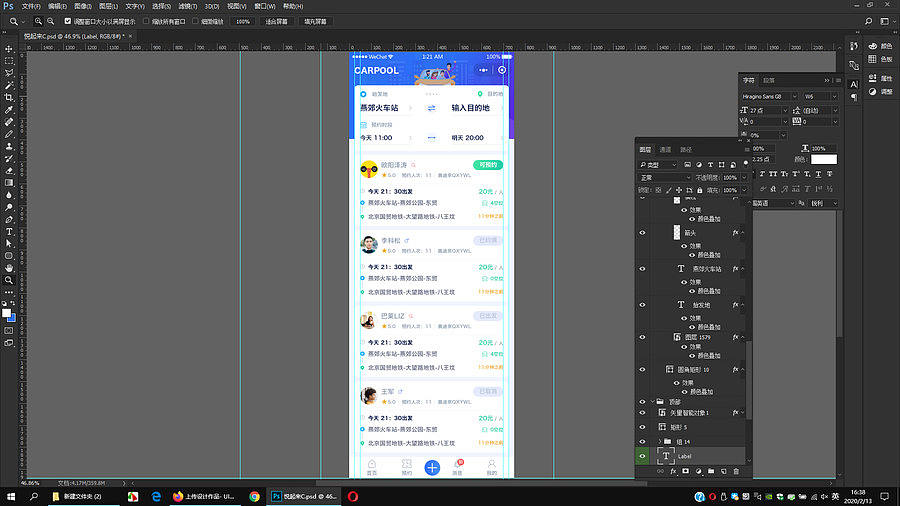Select the Pen tool
Screen dimensions: 900x506
tap(9, 220)
